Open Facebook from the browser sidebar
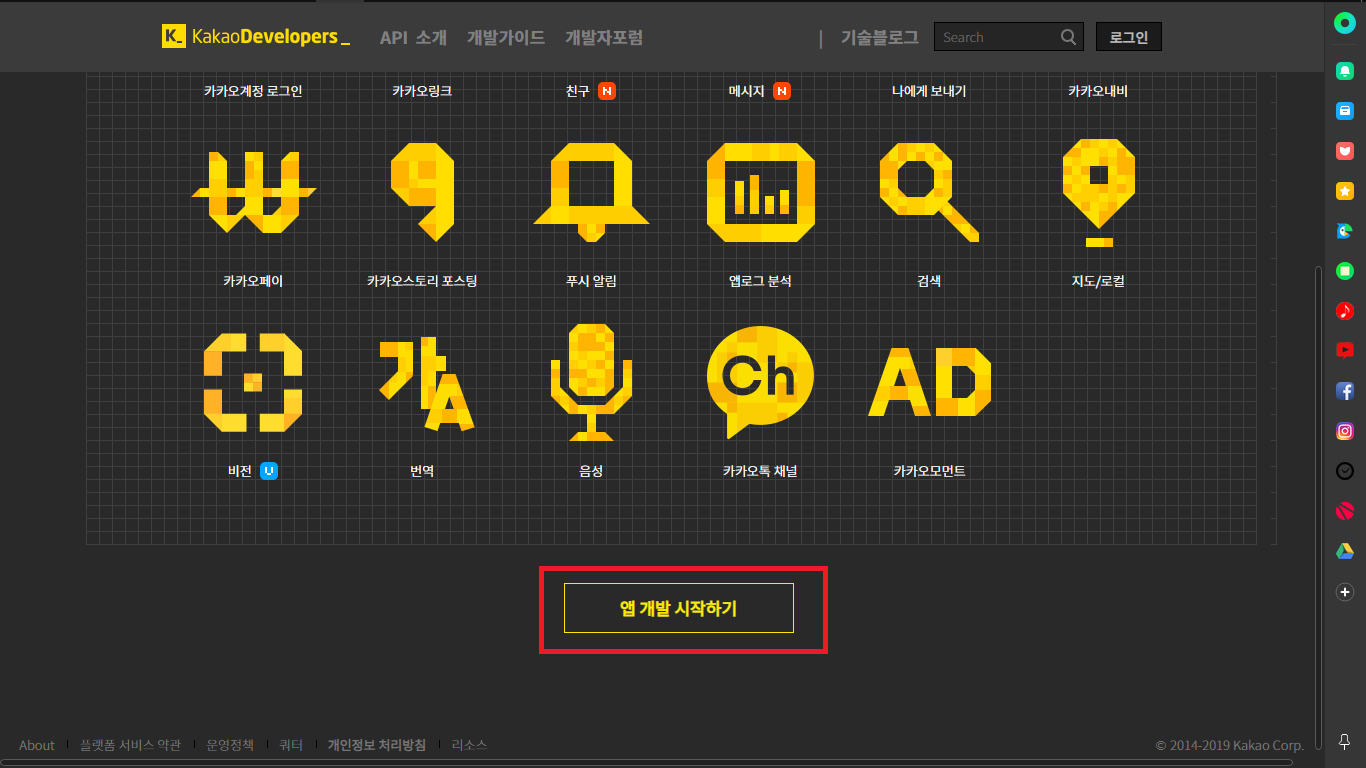 1345,391
